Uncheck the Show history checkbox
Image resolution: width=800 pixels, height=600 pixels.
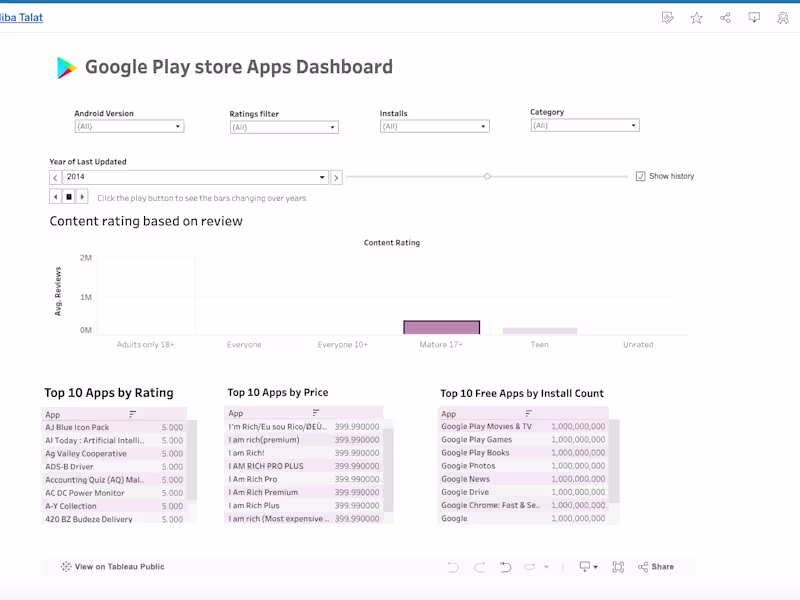pos(640,176)
